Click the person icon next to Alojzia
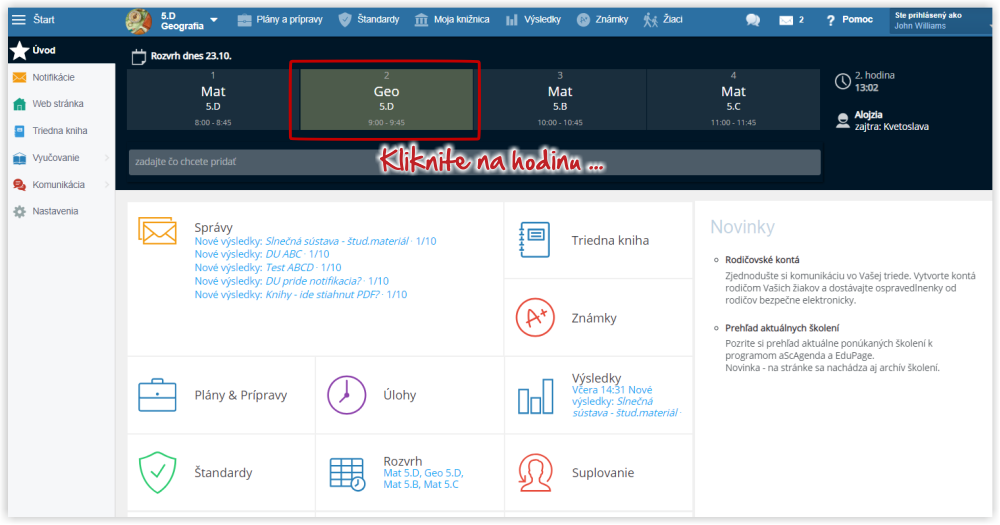 pos(842,121)
